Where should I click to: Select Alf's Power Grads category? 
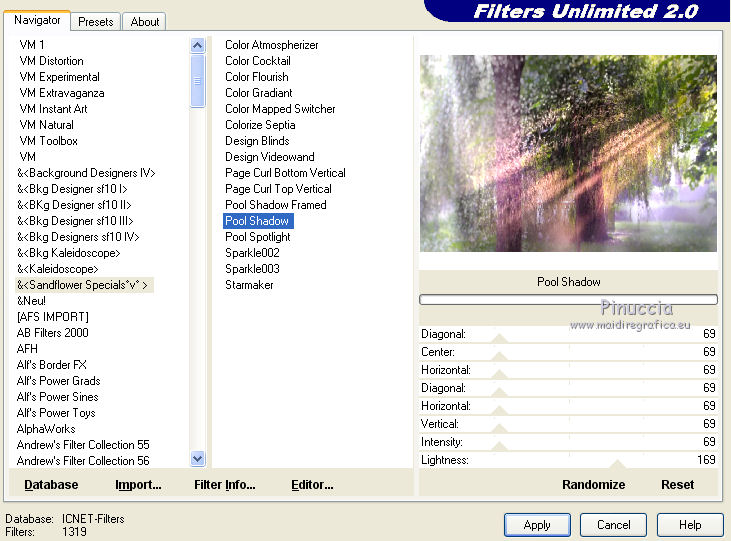pyautogui.click(x=59, y=381)
